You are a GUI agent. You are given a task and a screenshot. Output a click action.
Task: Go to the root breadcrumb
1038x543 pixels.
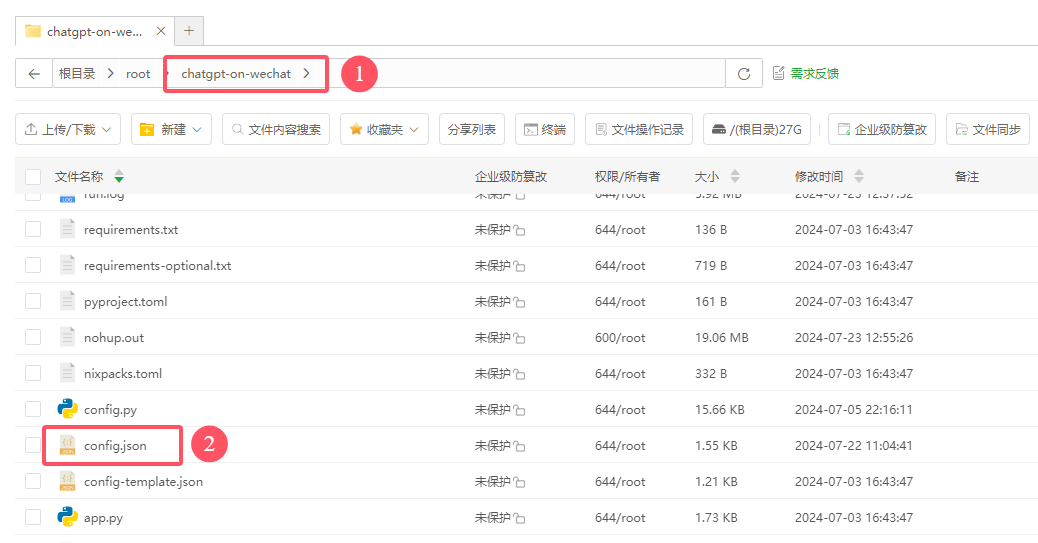tap(138, 74)
